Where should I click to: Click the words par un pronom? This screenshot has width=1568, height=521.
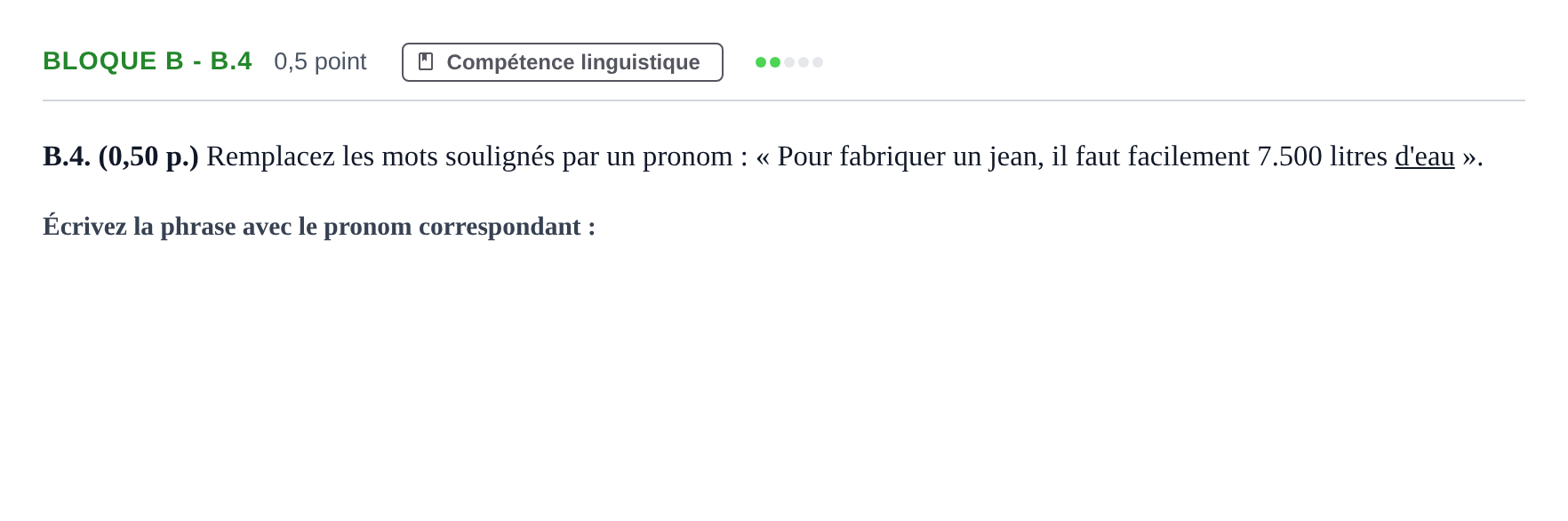[x=647, y=156]
